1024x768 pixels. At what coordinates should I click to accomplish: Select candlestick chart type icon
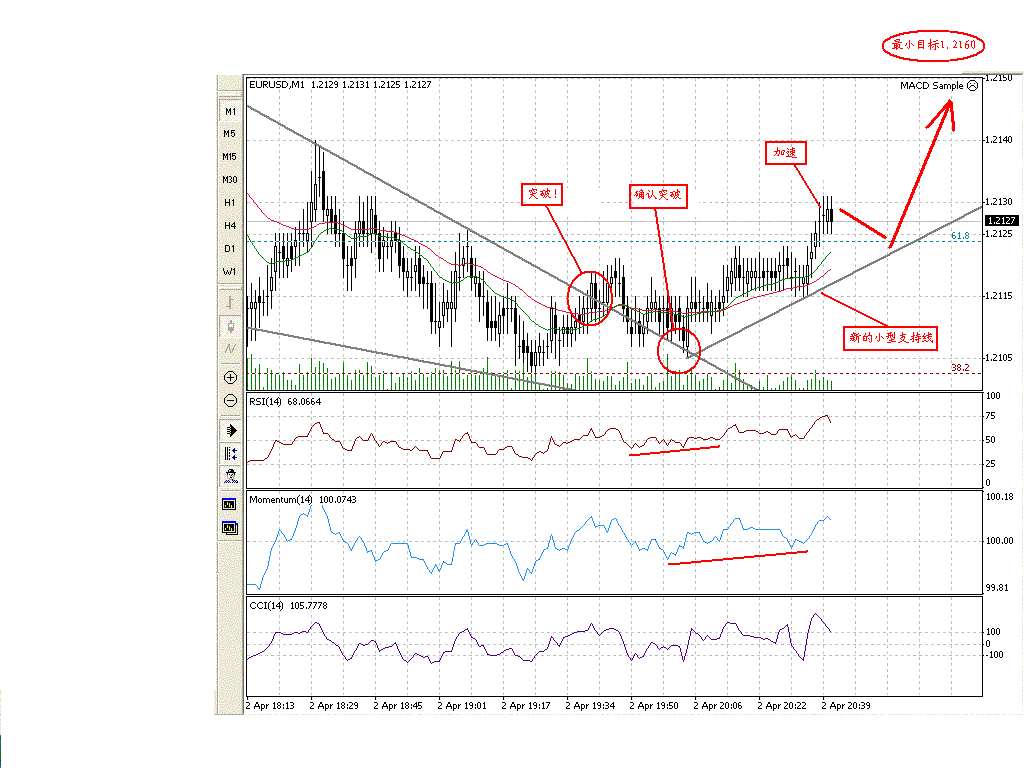(230, 326)
